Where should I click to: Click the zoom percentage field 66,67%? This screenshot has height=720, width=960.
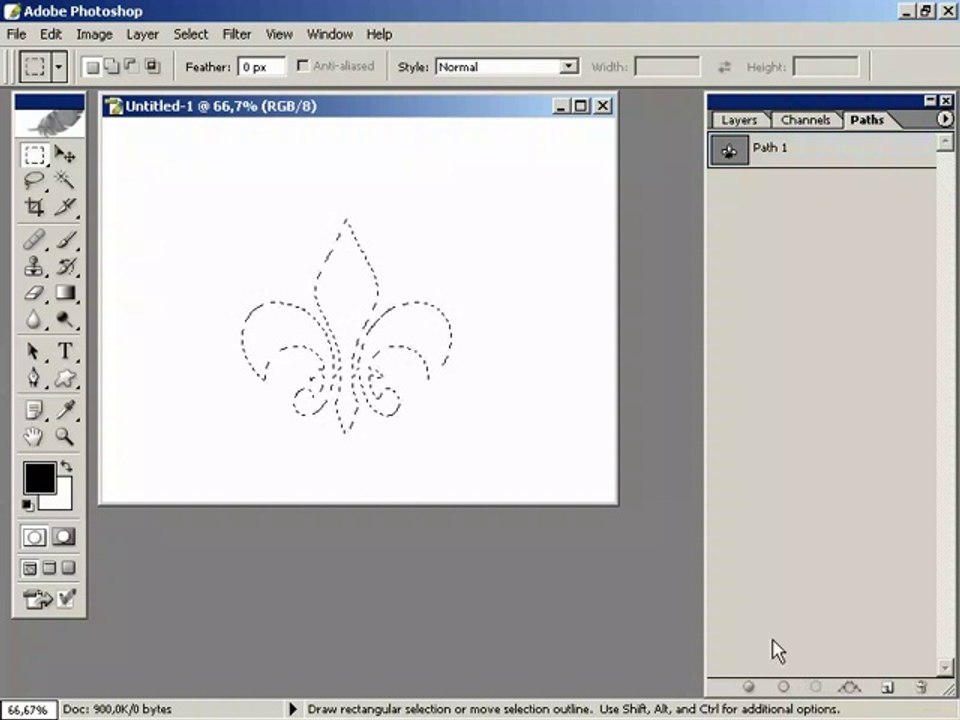[28, 710]
